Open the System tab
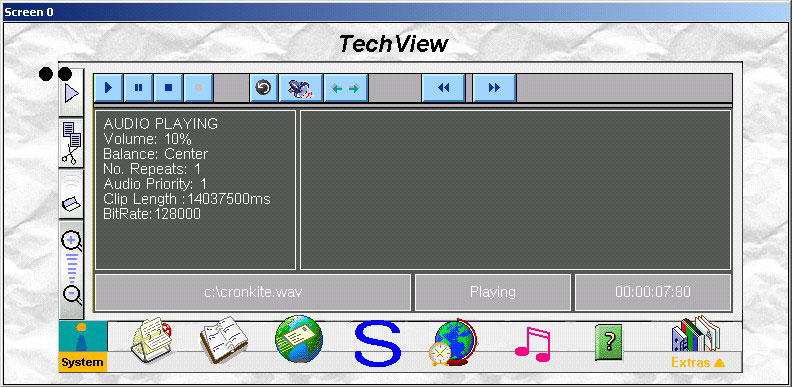 [x=83, y=347]
